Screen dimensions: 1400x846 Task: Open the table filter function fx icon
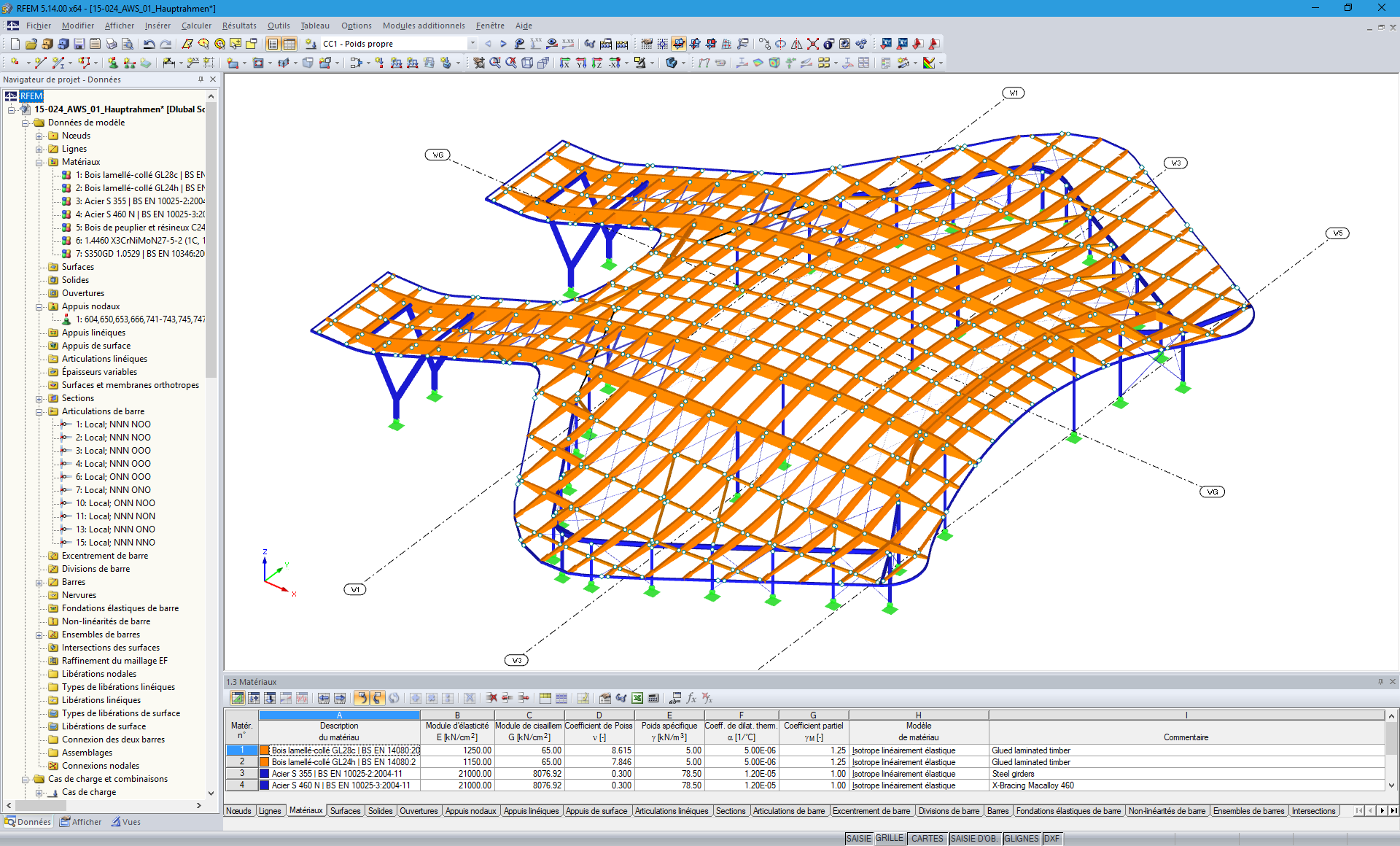pos(691,698)
